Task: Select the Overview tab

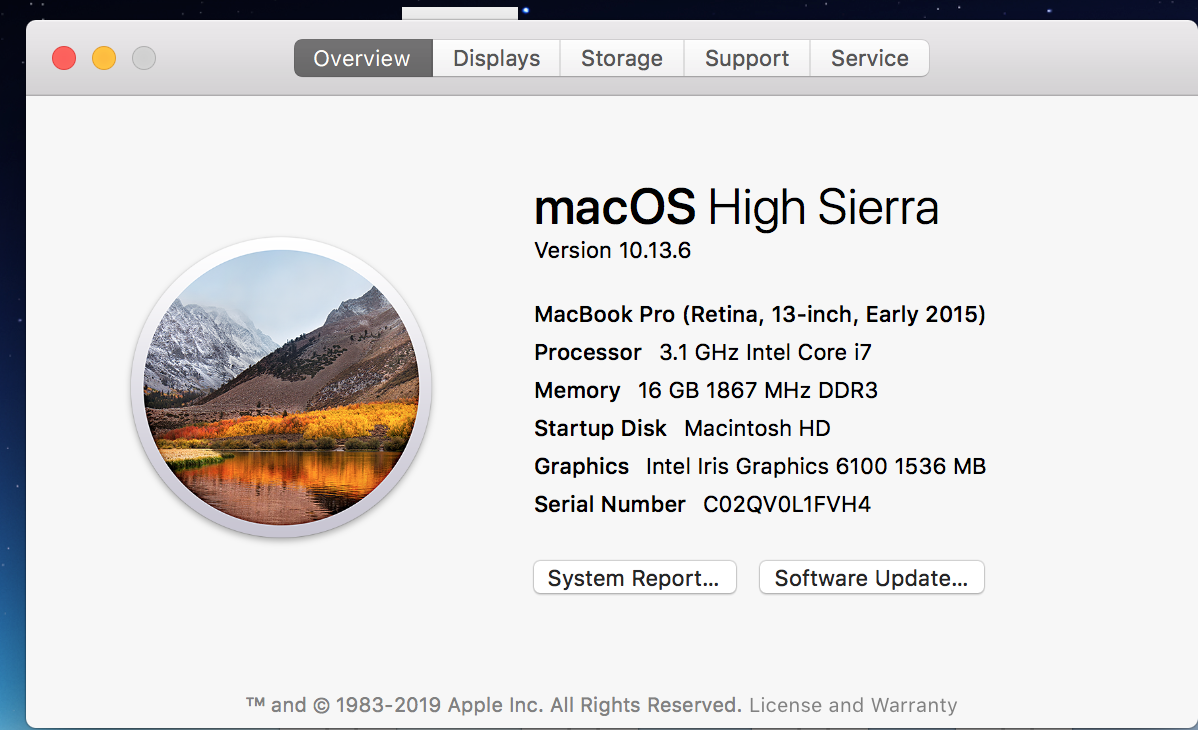Action: (x=362, y=58)
